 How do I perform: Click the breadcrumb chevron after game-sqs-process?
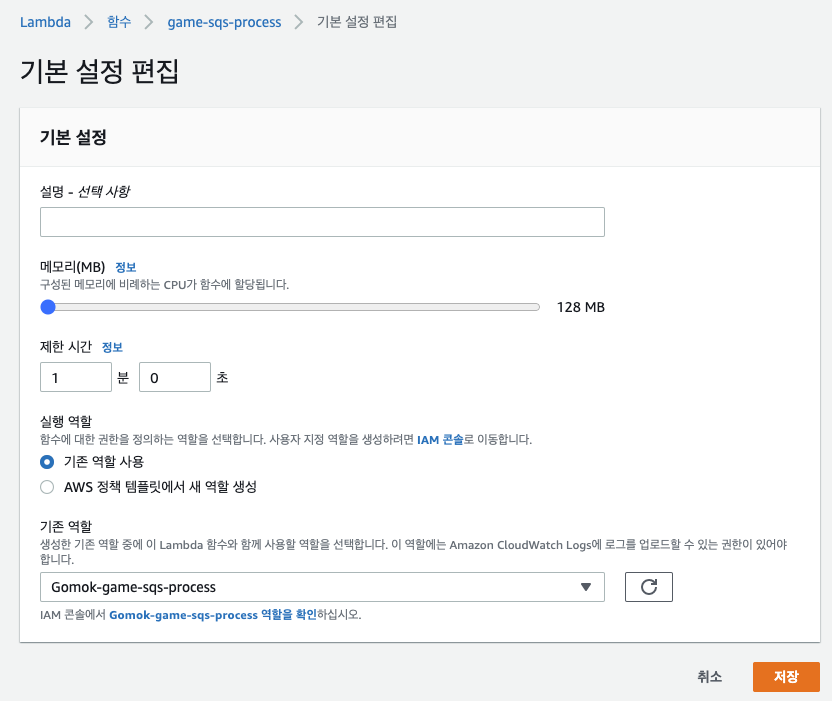point(299,22)
